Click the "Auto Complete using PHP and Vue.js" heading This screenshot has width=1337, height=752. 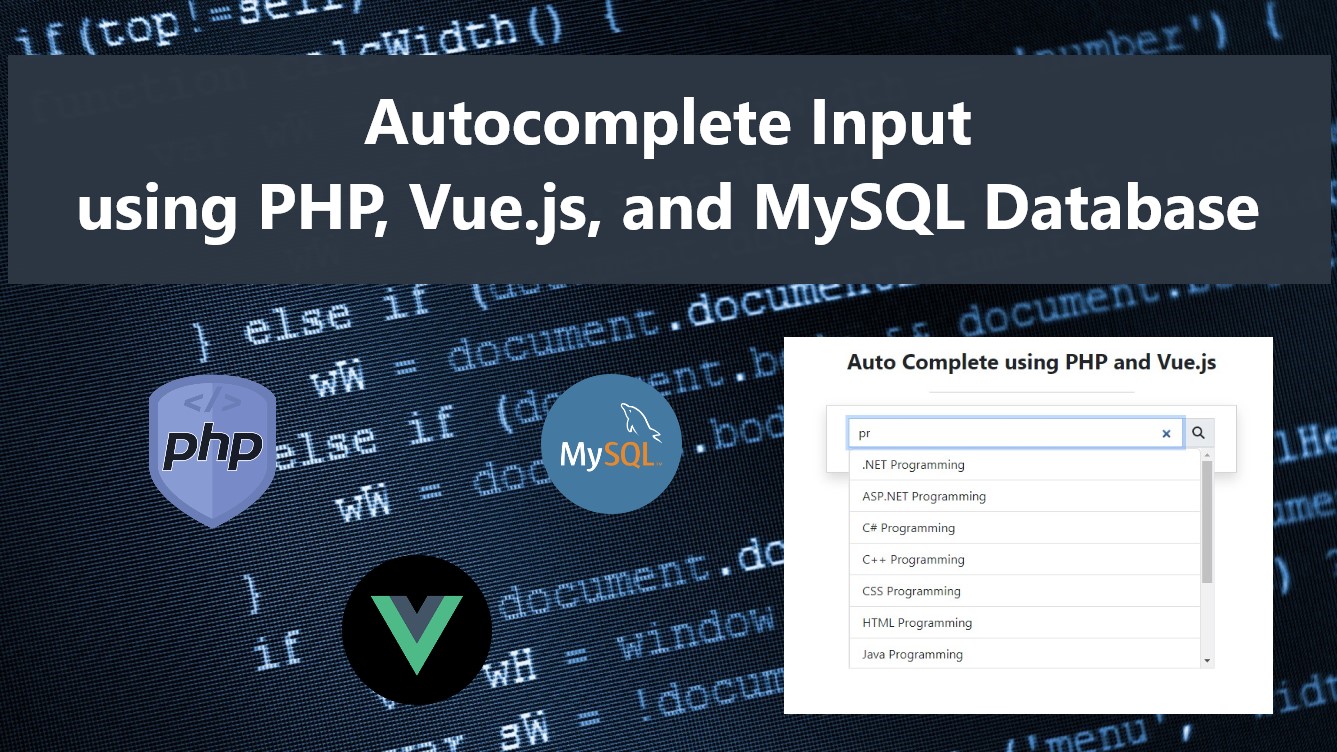tap(1032, 362)
